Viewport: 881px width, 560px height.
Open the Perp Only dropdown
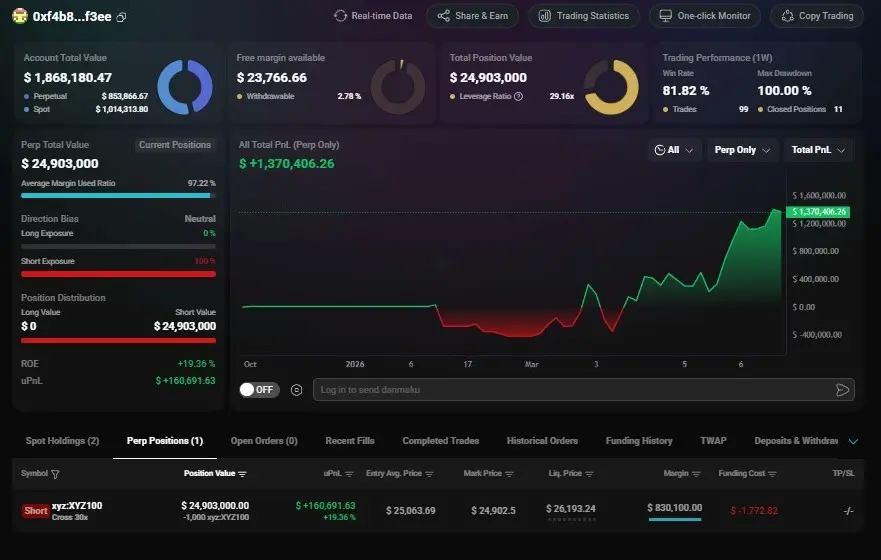(x=742, y=150)
